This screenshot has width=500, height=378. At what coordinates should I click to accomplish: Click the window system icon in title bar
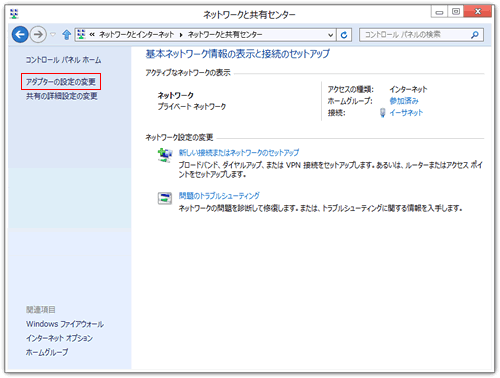coord(14,14)
